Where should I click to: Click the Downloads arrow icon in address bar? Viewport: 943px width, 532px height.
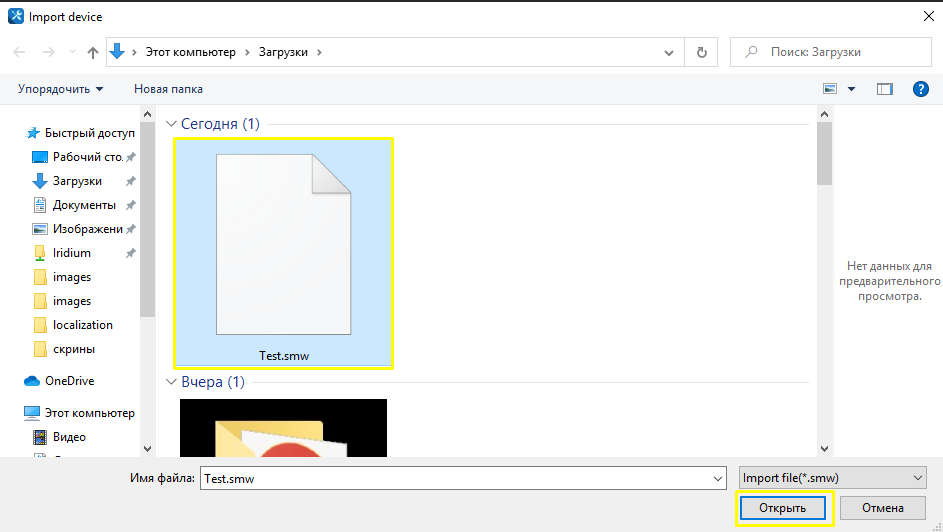[117, 52]
